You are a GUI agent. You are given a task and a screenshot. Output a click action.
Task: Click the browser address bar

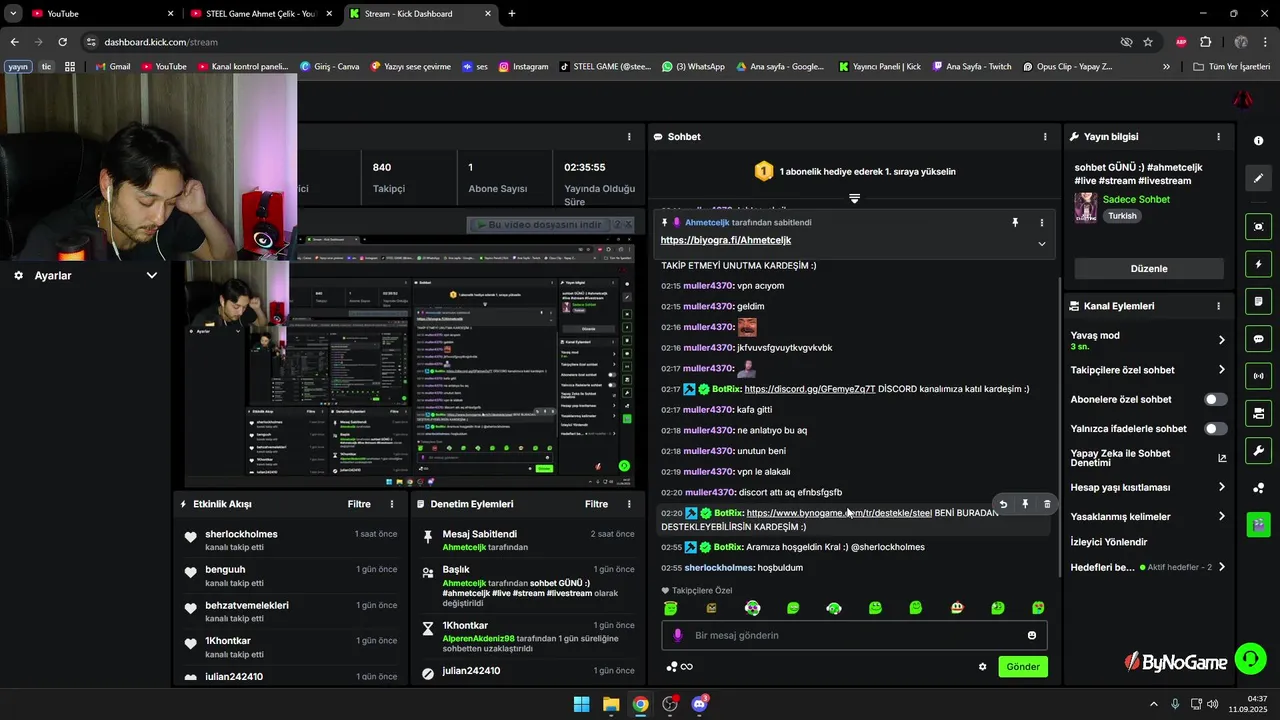[x=600, y=42]
